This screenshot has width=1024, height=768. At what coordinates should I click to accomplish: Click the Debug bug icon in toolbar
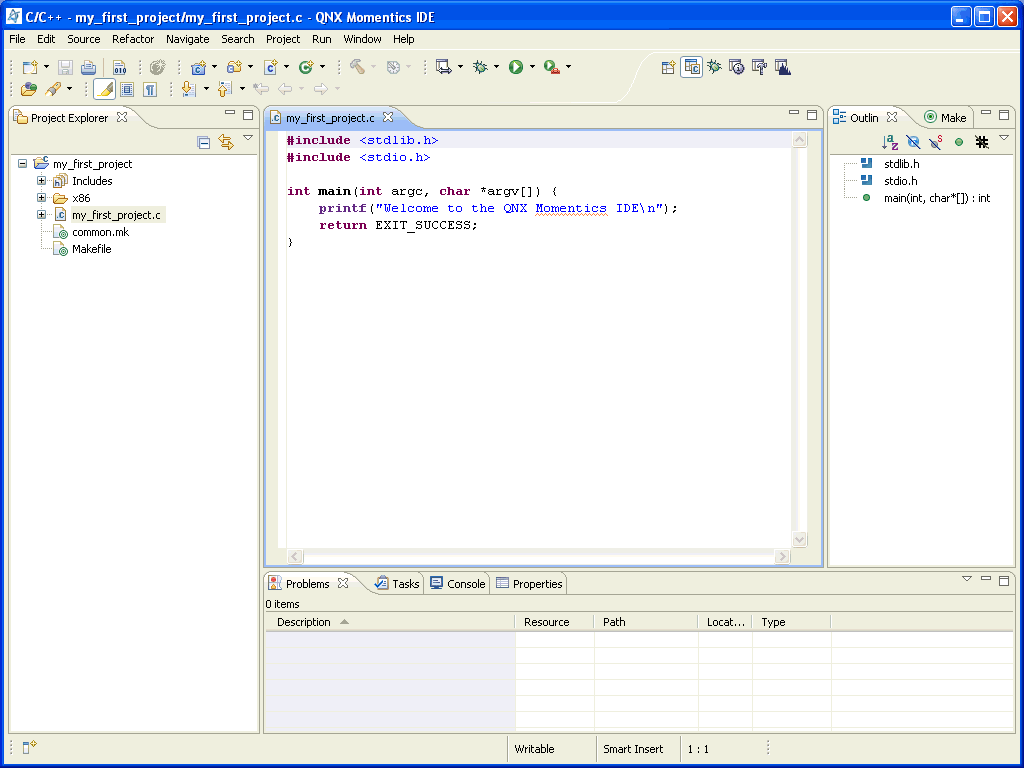point(480,67)
